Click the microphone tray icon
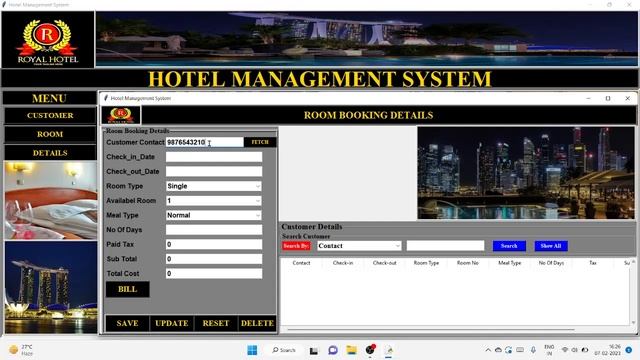The height and width of the screenshot is (360, 640). click(x=533, y=350)
